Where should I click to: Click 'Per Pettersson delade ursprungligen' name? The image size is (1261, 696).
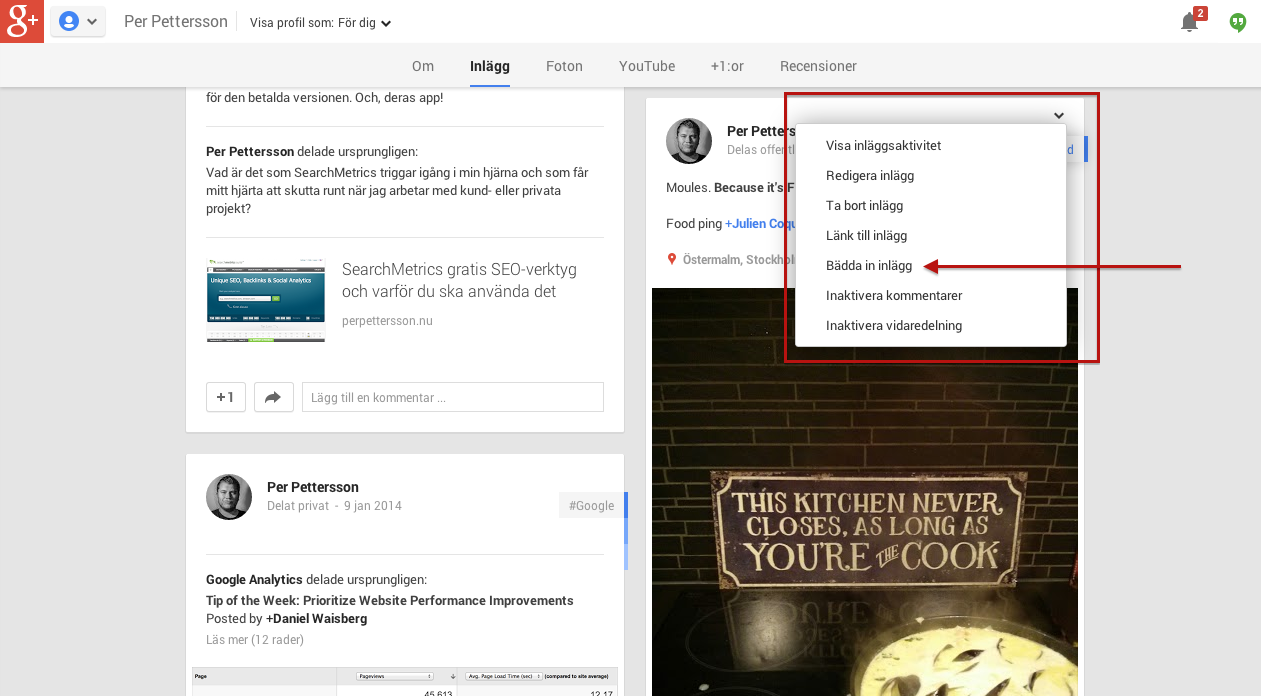(250, 151)
